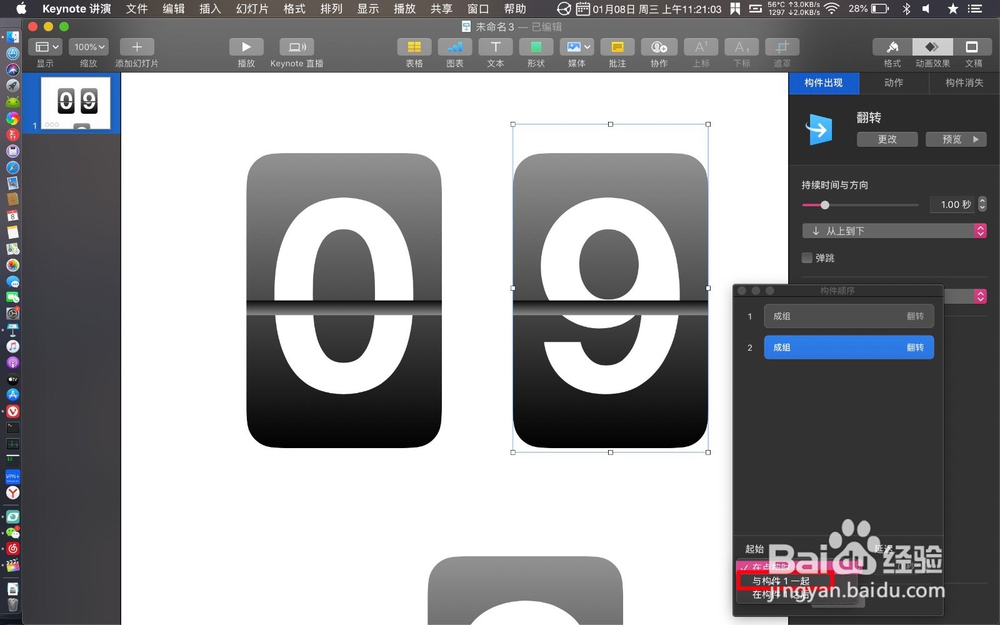Click the Wi-Fi status icon
The image size is (1000, 625).
(x=831, y=9)
